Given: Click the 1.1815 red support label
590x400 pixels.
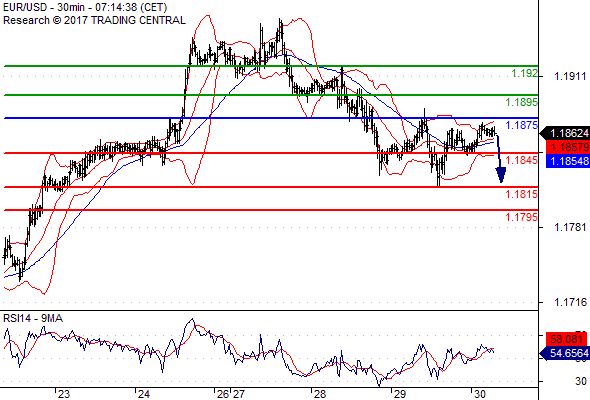Looking at the screenshot, I should pyautogui.click(x=522, y=194).
